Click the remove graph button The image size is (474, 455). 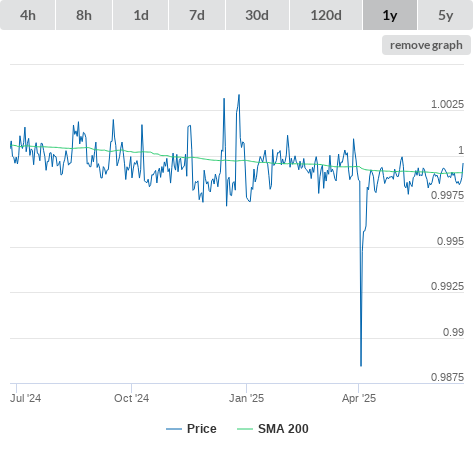click(426, 45)
